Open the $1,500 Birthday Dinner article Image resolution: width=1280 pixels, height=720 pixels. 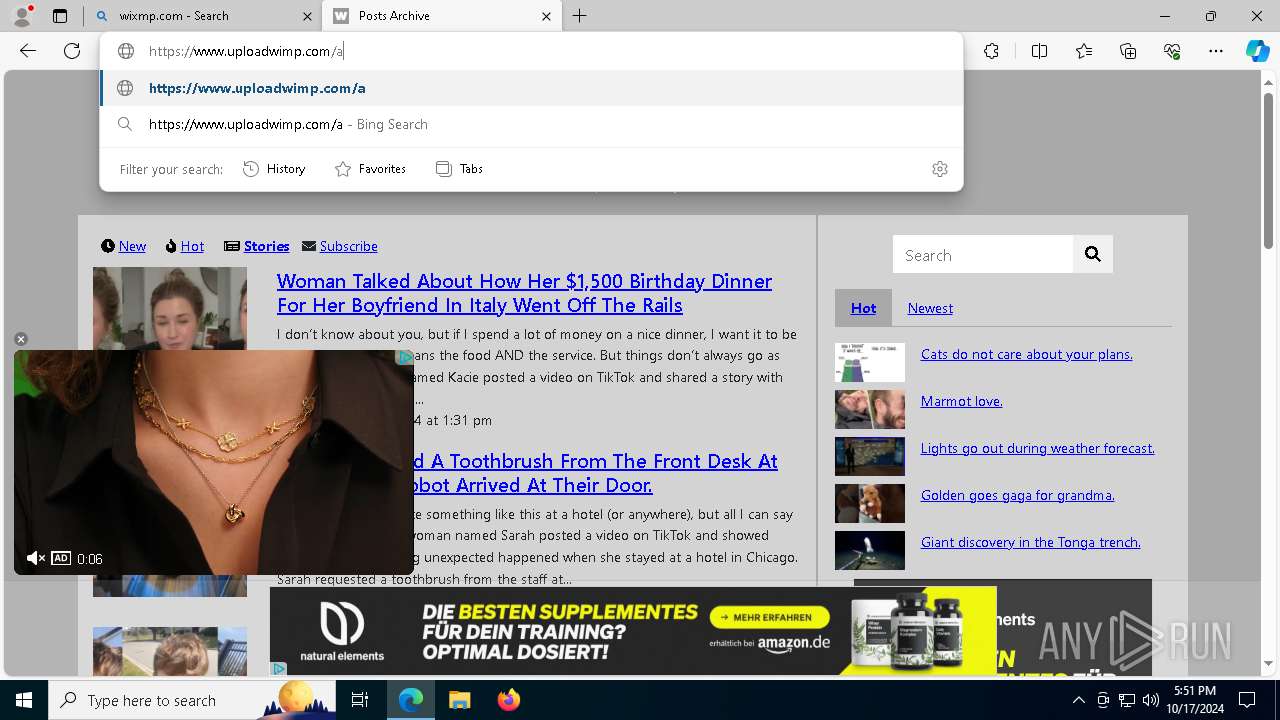click(524, 293)
